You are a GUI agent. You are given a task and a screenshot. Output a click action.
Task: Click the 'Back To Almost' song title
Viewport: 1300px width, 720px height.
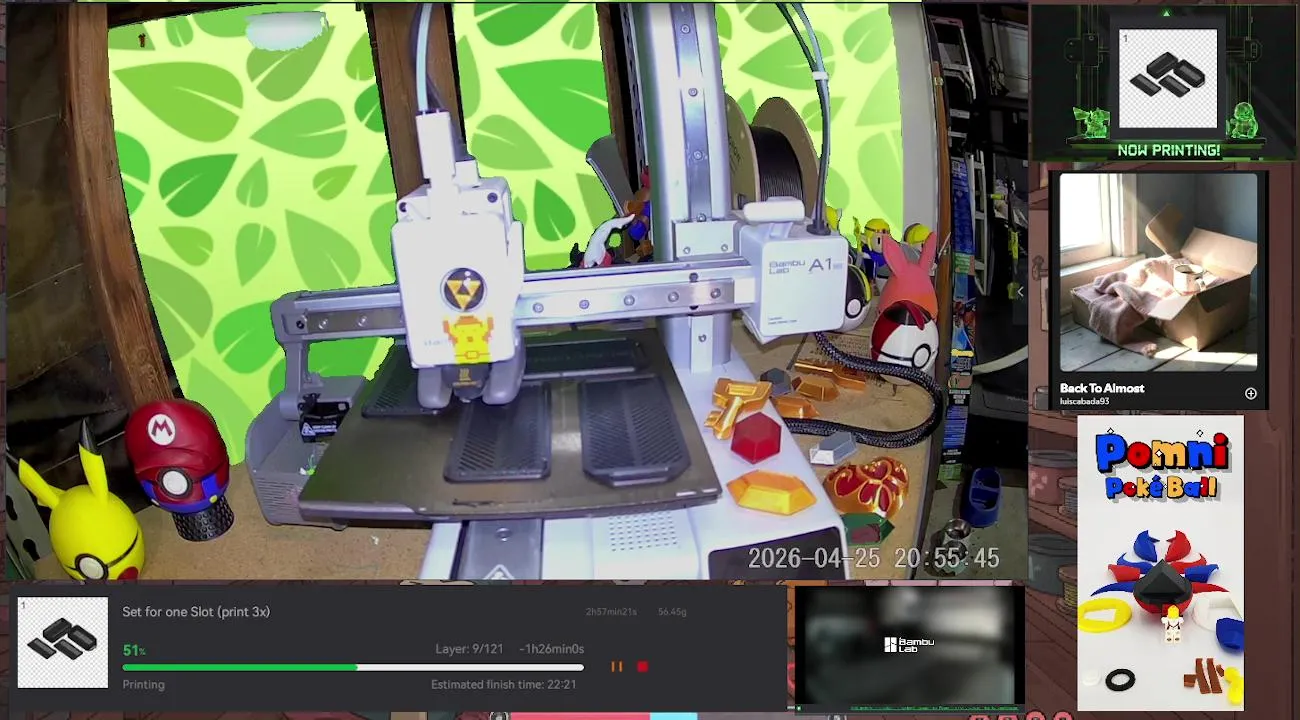pos(1102,388)
